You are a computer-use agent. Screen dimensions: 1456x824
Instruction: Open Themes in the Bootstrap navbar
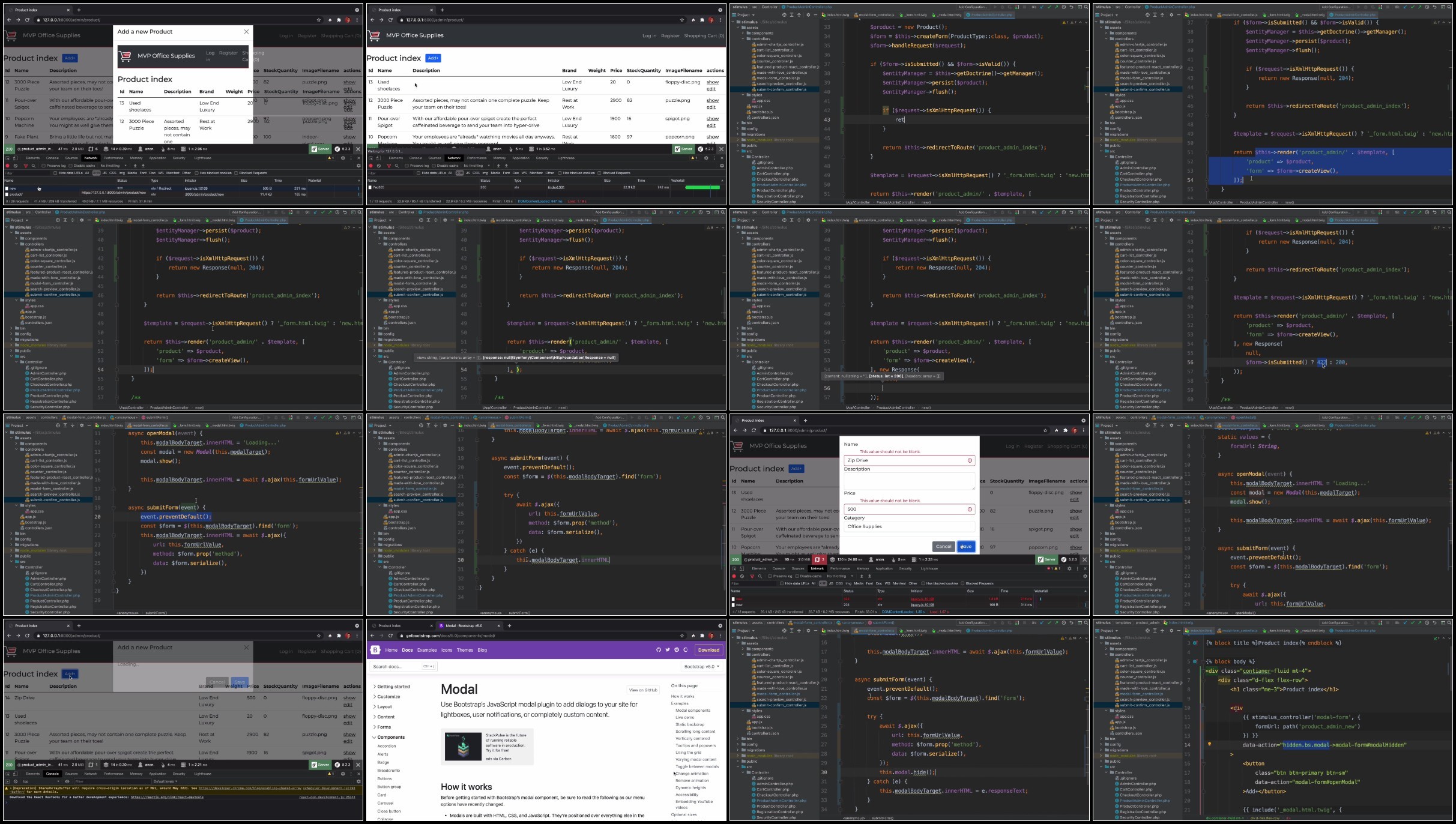point(465,650)
